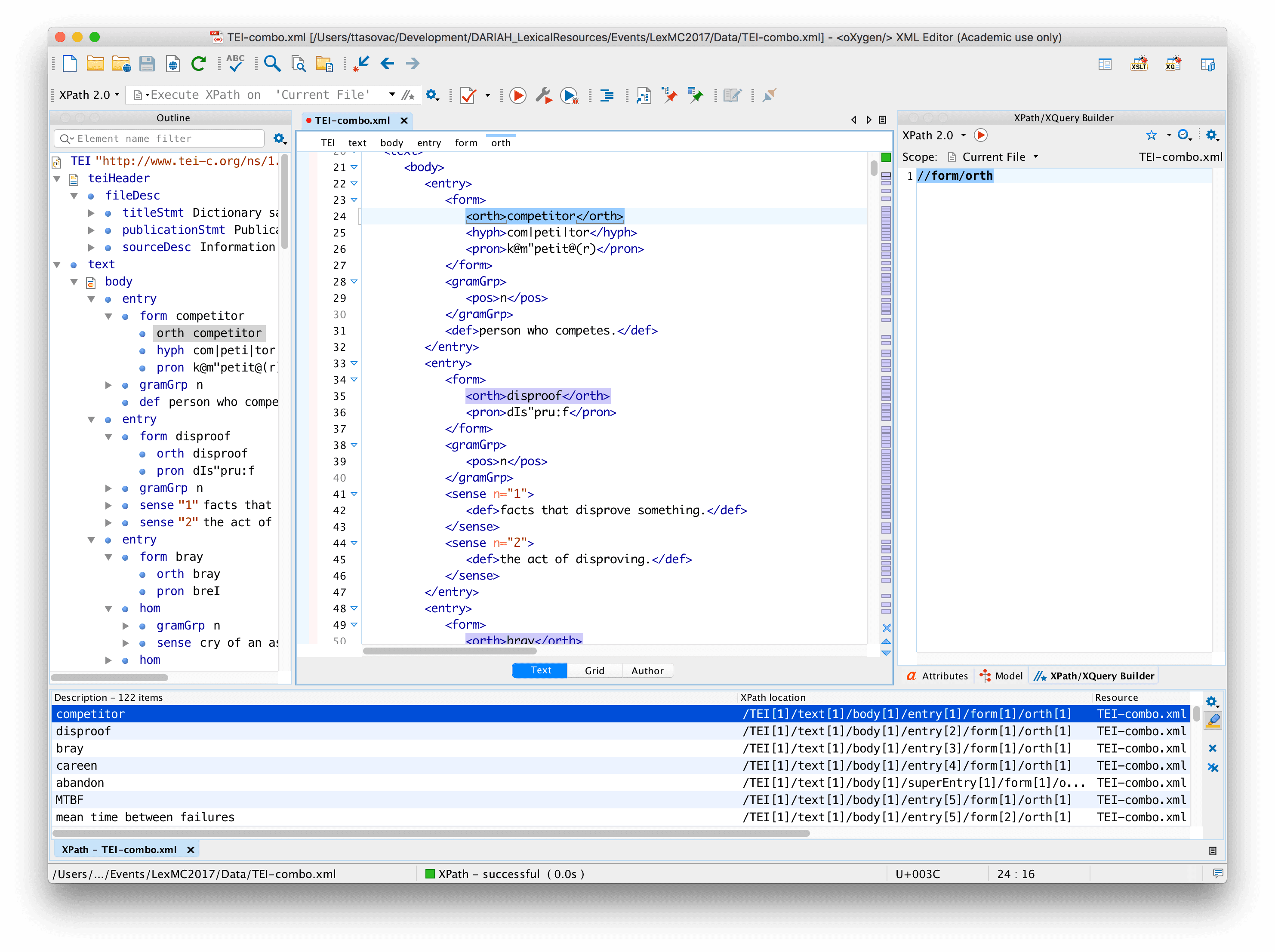1275x952 pixels.
Task: Open the XPath 2.0 version dropdown in the toolbar
Action: [89, 95]
